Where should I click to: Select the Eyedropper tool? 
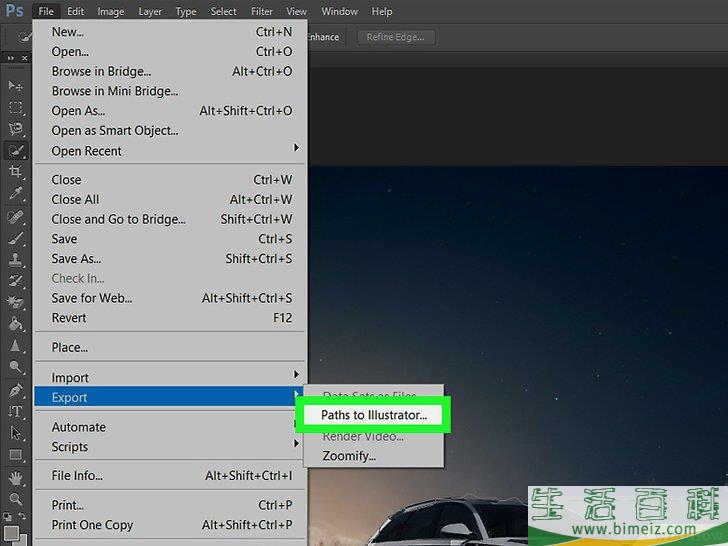click(15, 193)
